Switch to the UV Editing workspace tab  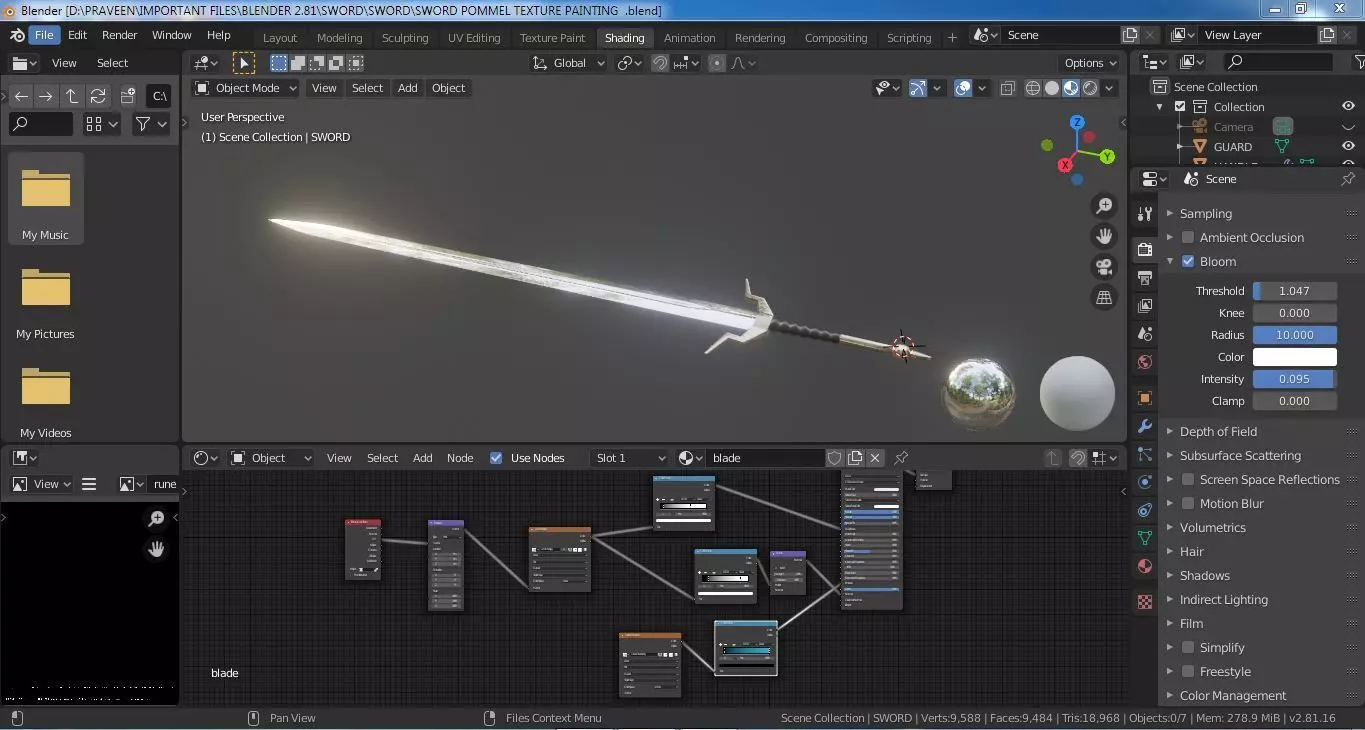pos(474,38)
